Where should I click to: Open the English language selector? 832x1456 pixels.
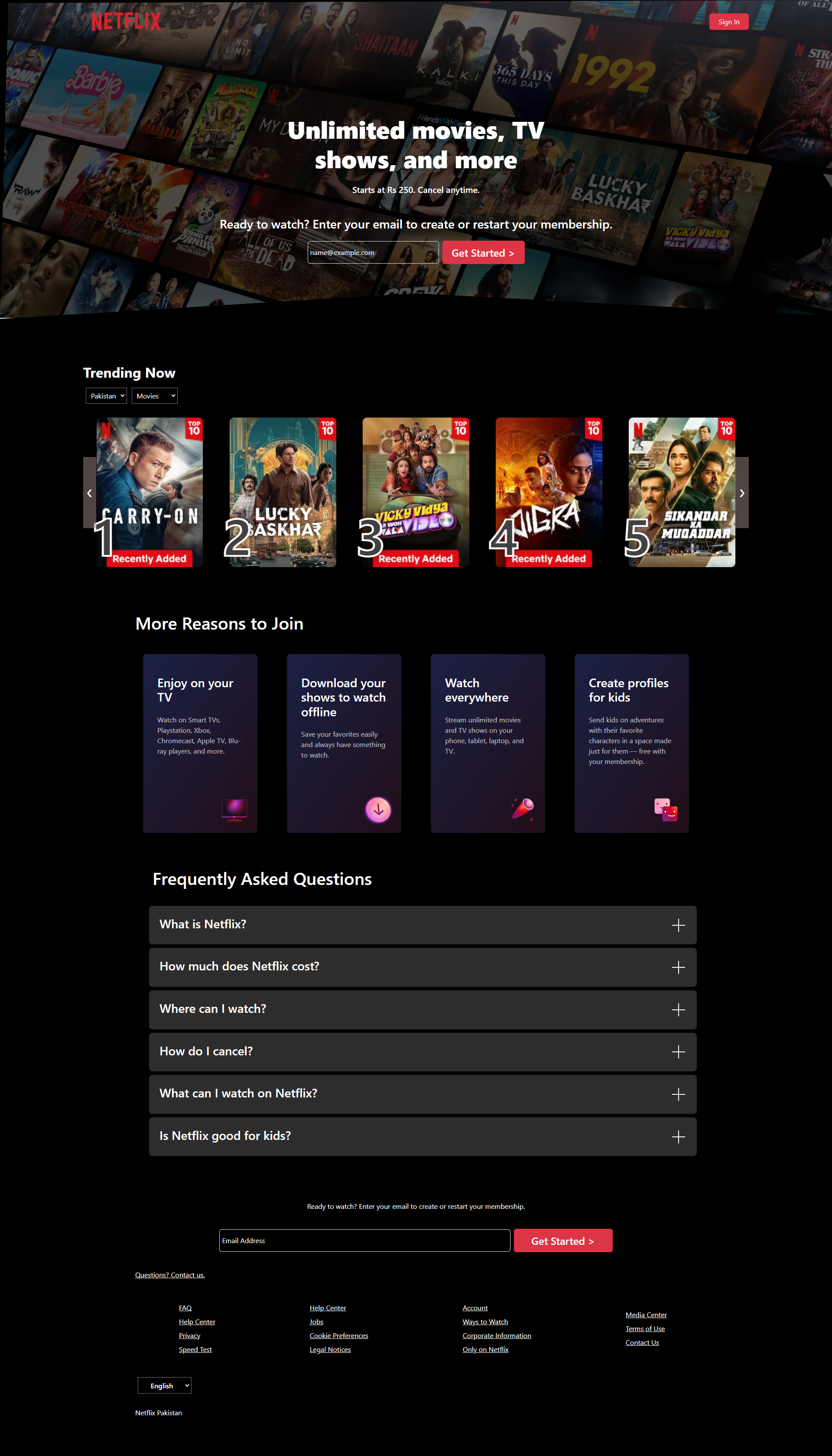click(165, 1385)
